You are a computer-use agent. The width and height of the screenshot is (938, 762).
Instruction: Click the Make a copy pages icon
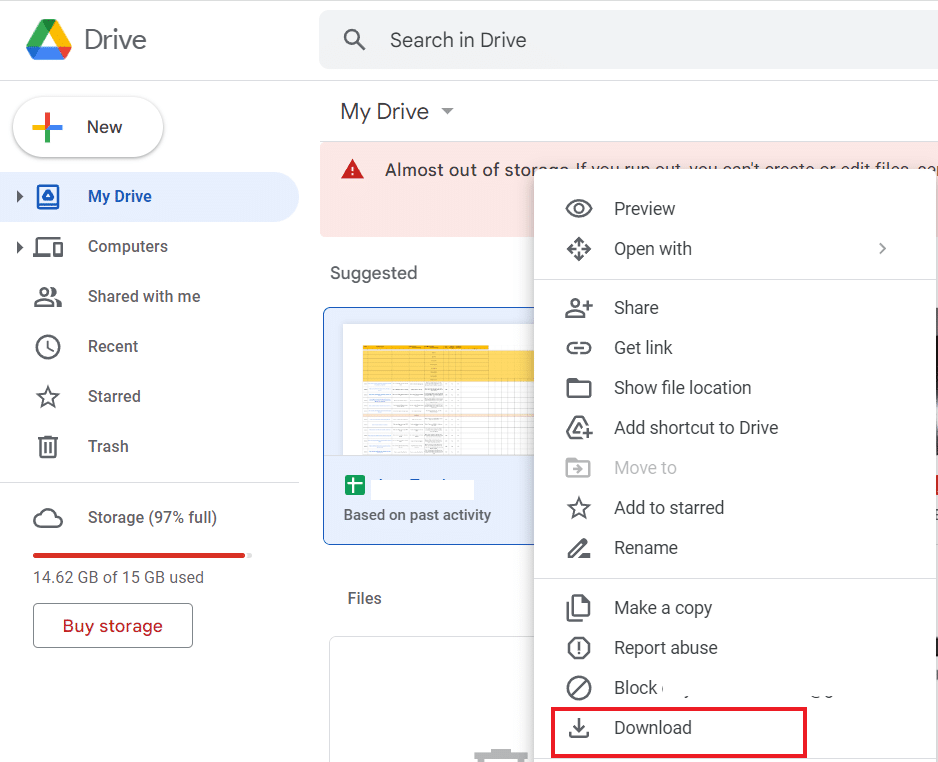click(578, 608)
